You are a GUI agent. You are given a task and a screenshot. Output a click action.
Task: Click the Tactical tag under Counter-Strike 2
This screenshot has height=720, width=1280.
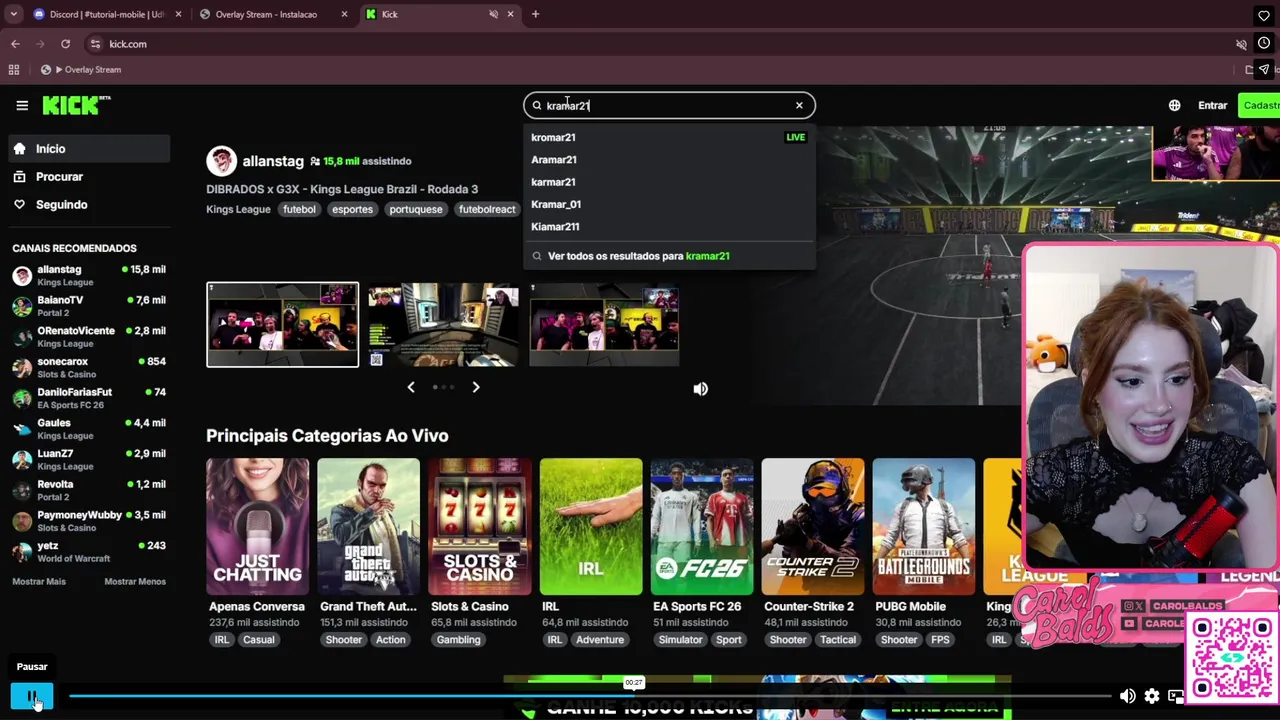(838, 640)
